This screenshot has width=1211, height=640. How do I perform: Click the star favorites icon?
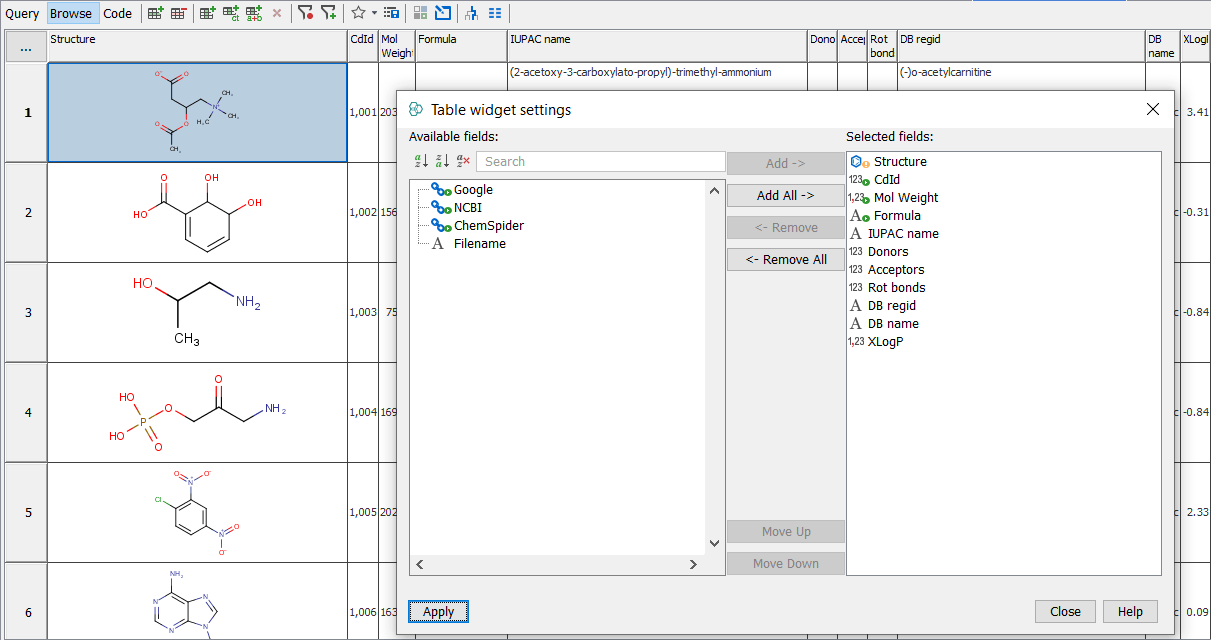point(358,13)
